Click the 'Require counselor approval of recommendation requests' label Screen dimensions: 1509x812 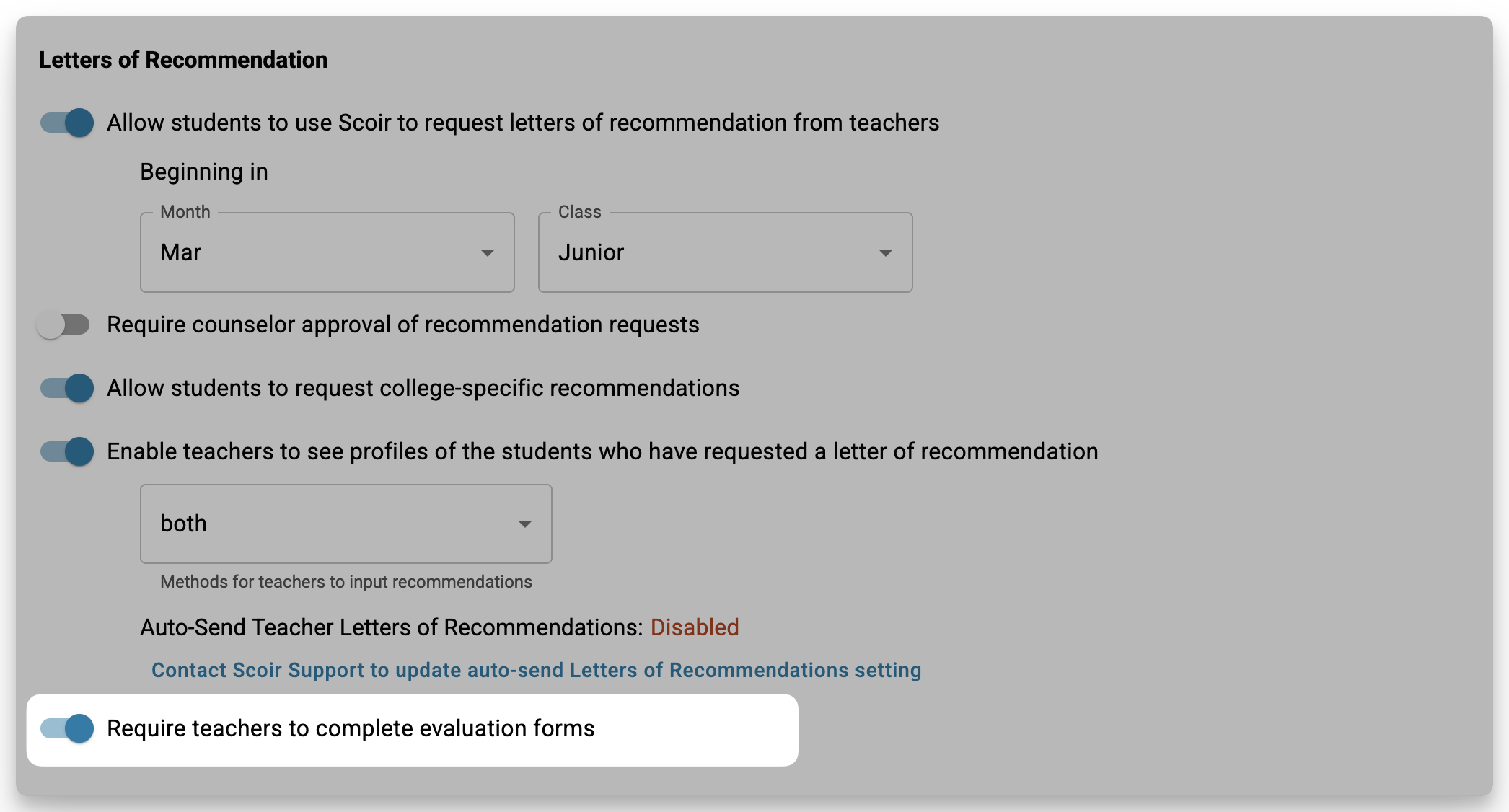point(403,325)
